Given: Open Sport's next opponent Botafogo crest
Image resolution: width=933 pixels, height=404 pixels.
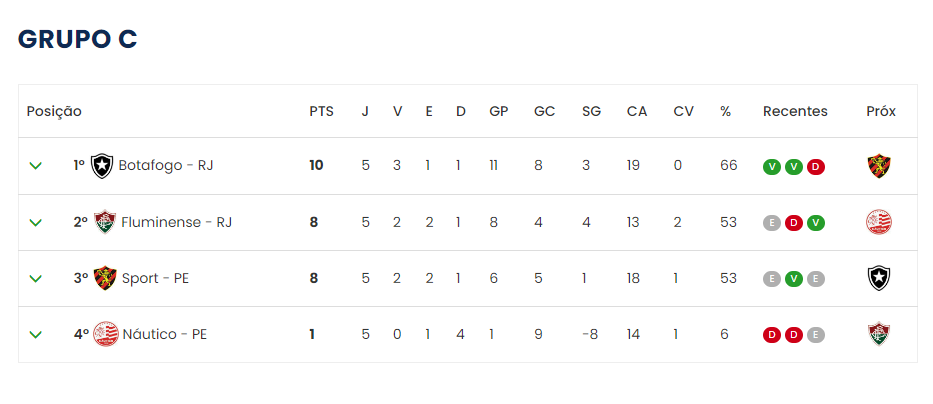Looking at the screenshot, I should pos(879,278).
